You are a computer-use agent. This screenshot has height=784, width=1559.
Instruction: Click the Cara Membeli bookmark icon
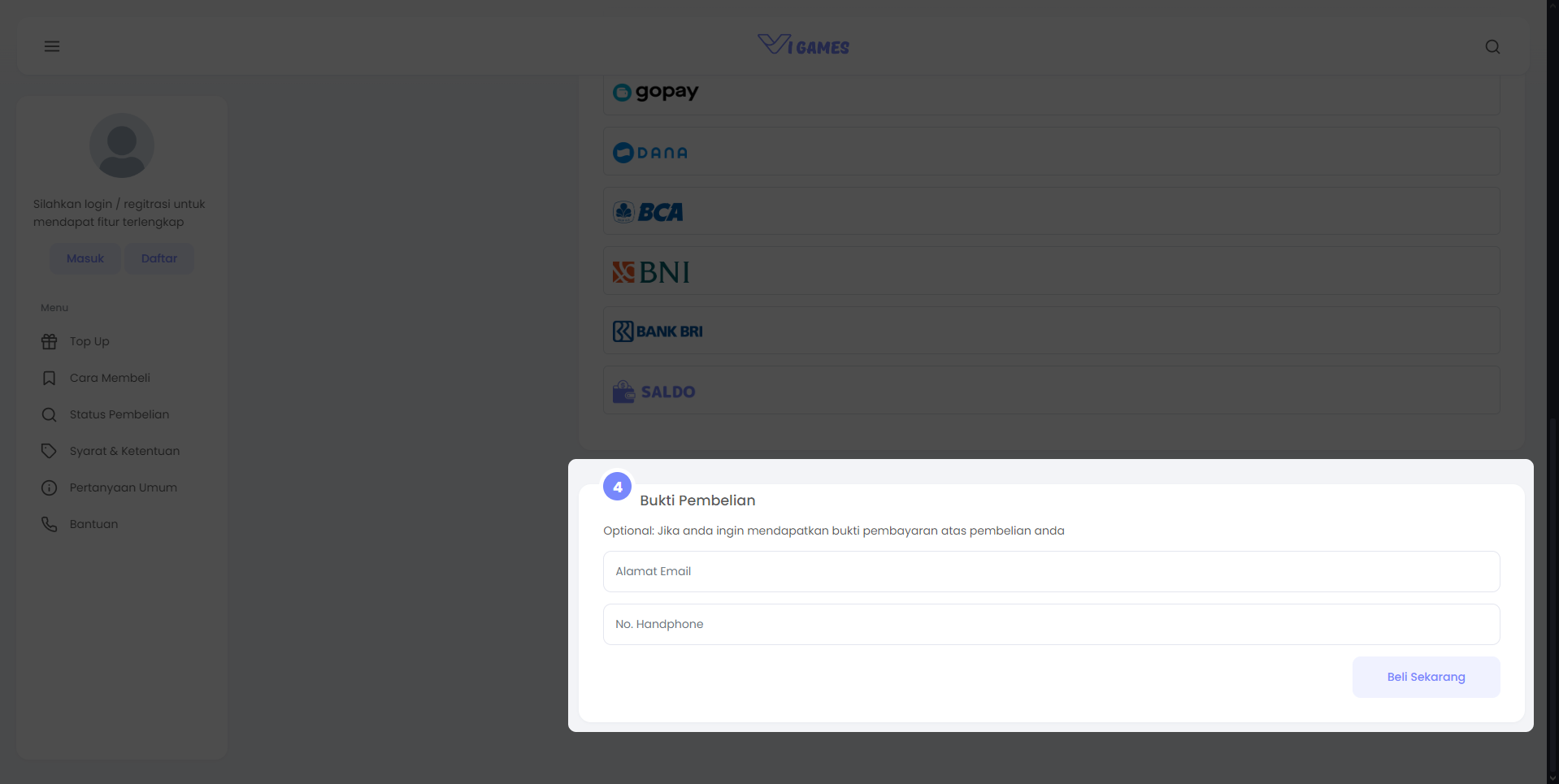[x=50, y=378]
